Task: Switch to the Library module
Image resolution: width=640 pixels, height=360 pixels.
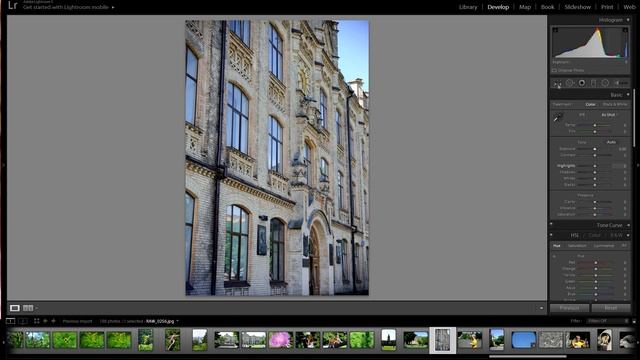Action: point(468,7)
